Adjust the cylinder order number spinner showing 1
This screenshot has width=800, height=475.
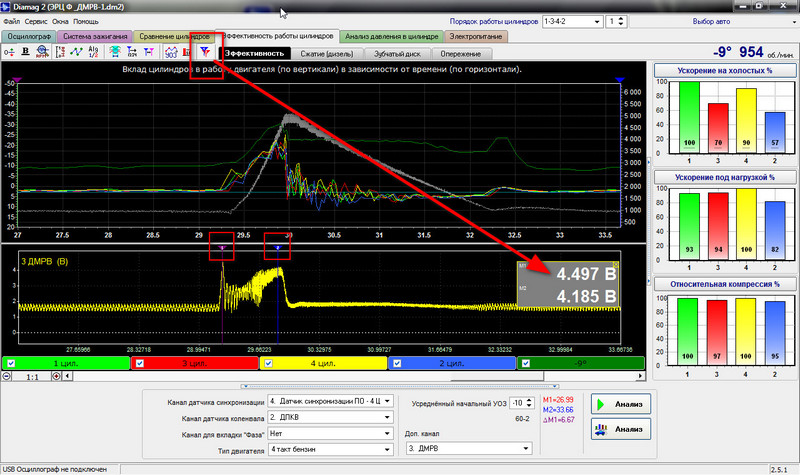coord(620,21)
